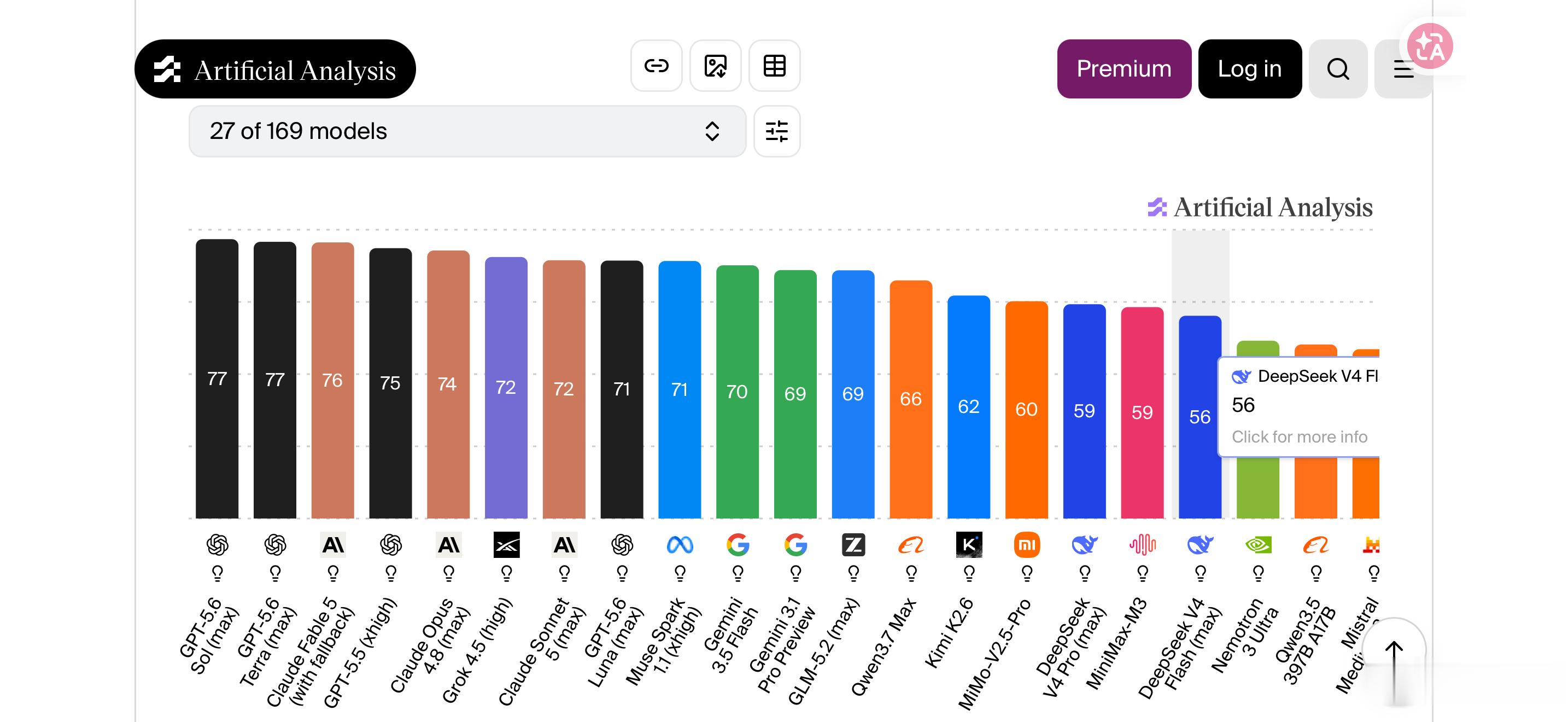Open hamburger navigation menu
Image resolution: width=1568 pixels, height=722 pixels.
[1402, 69]
